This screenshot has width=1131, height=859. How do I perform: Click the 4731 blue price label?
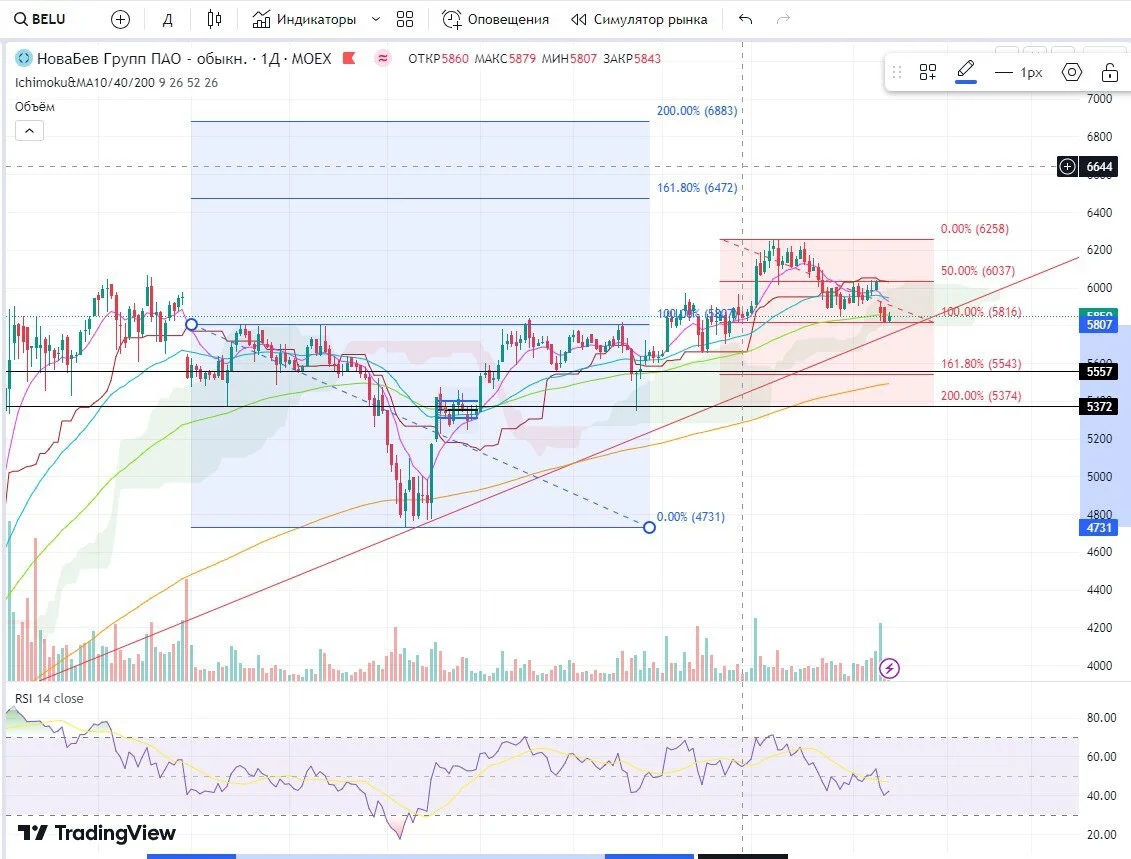click(x=1099, y=527)
